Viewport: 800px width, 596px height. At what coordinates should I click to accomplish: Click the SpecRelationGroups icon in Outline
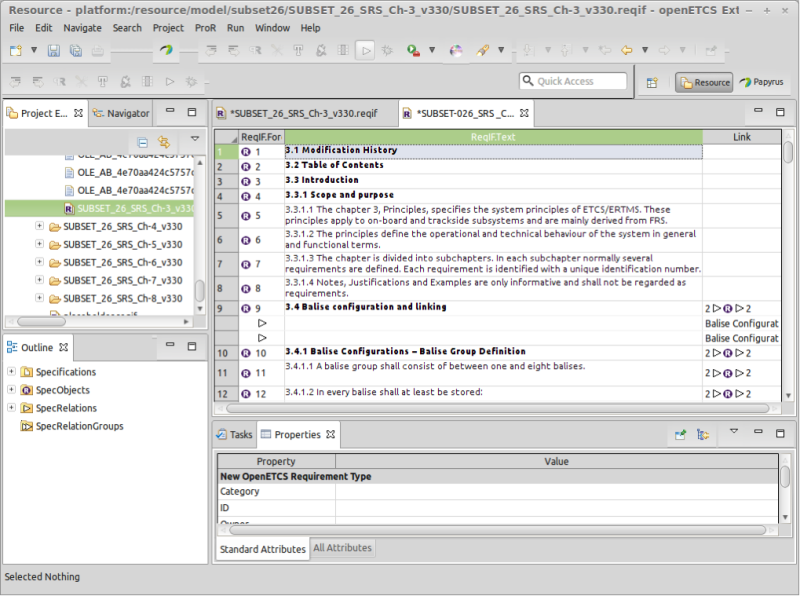(27, 426)
